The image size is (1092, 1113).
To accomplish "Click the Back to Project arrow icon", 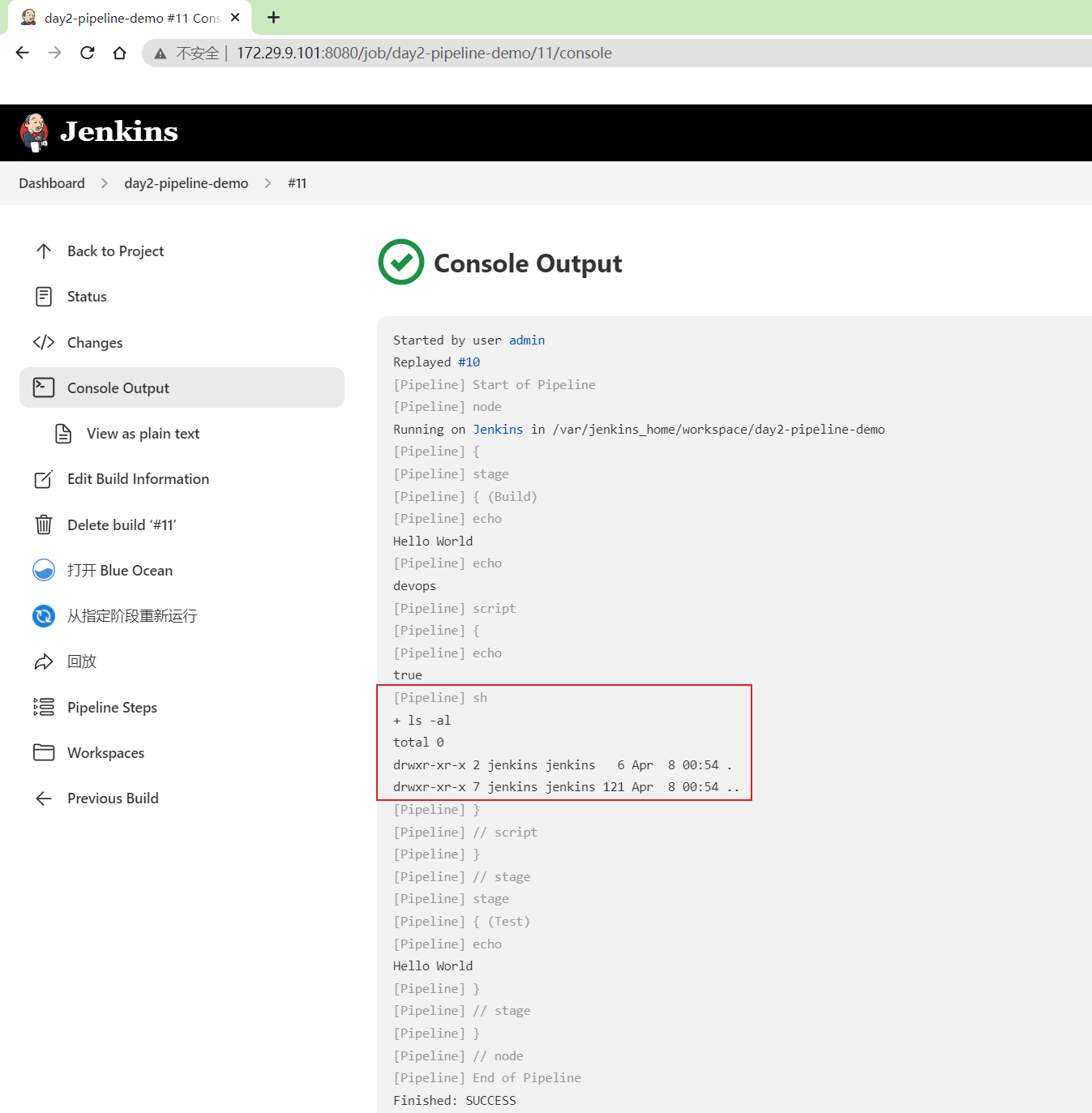I will coord(44,251).
